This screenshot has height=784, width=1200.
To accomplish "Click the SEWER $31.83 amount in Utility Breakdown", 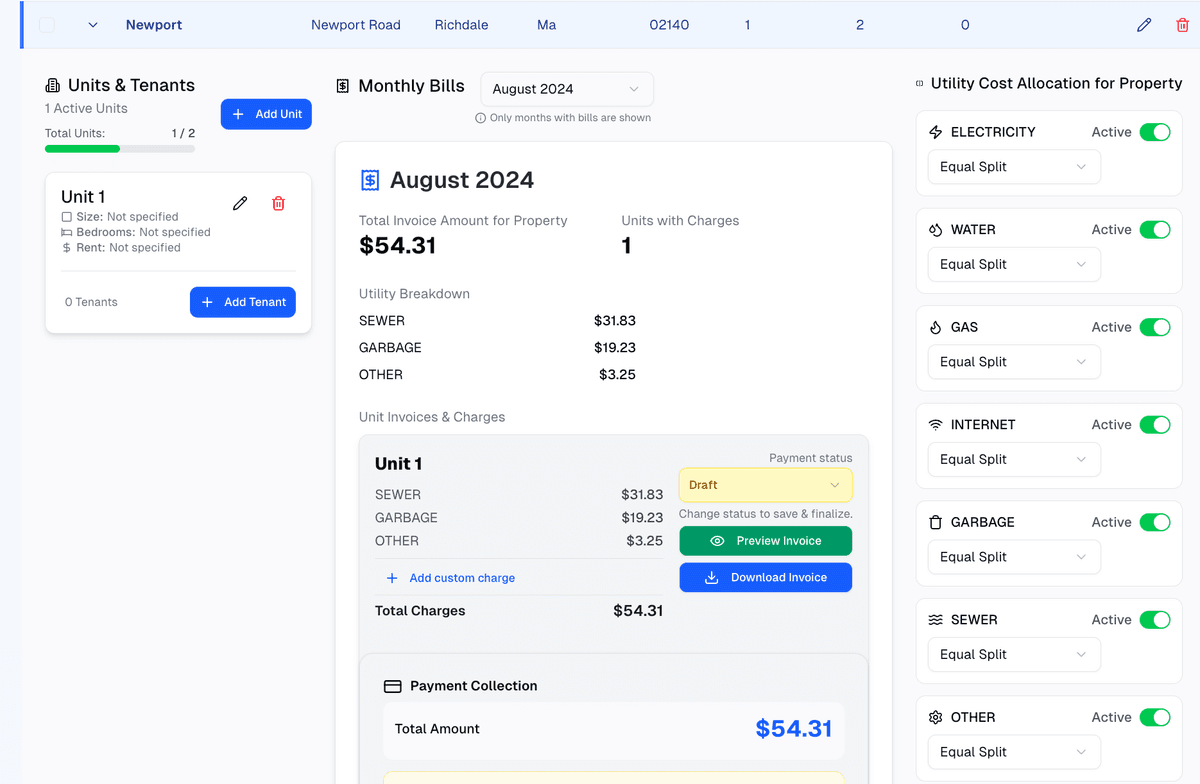I will pyautogui.click(x=614, y=321).
